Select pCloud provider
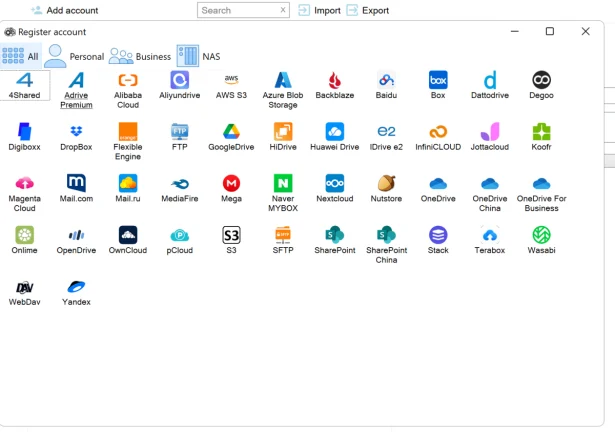The height and width of the screenshot is (432, 615). (x=180, y=240)
